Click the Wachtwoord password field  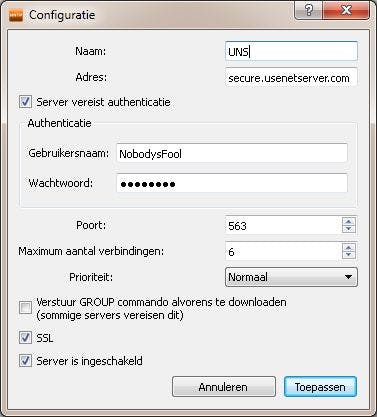pyautogui.click(x=232, y=183)
